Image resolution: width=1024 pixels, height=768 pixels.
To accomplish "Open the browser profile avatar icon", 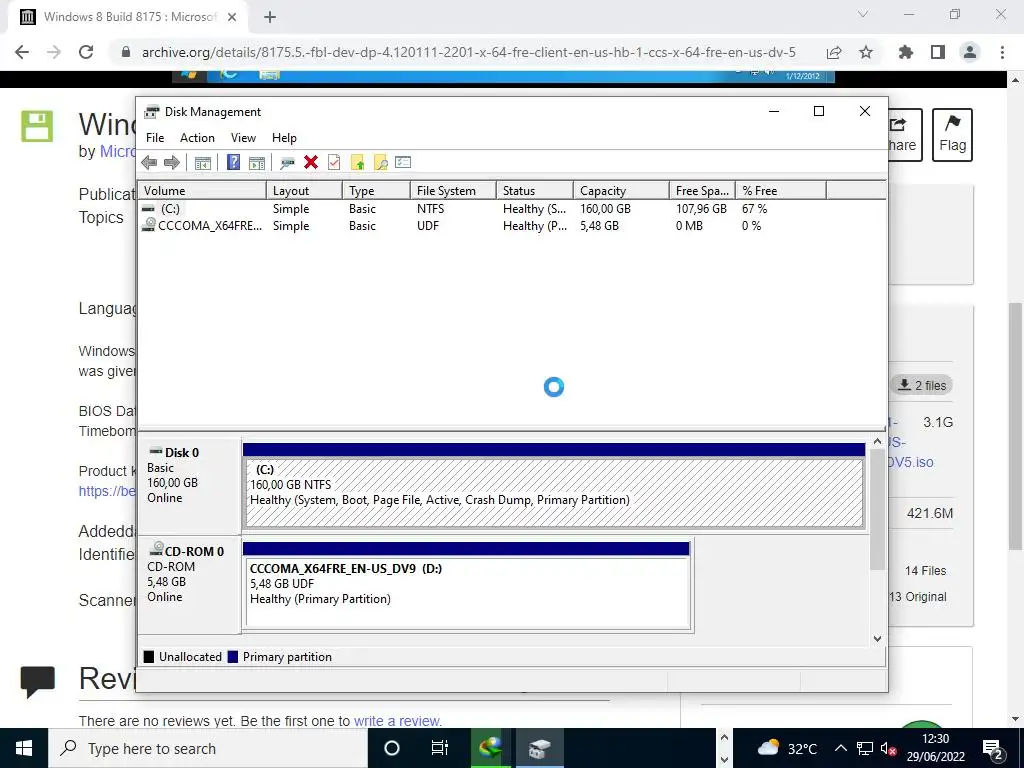I will tap(970, 52).
